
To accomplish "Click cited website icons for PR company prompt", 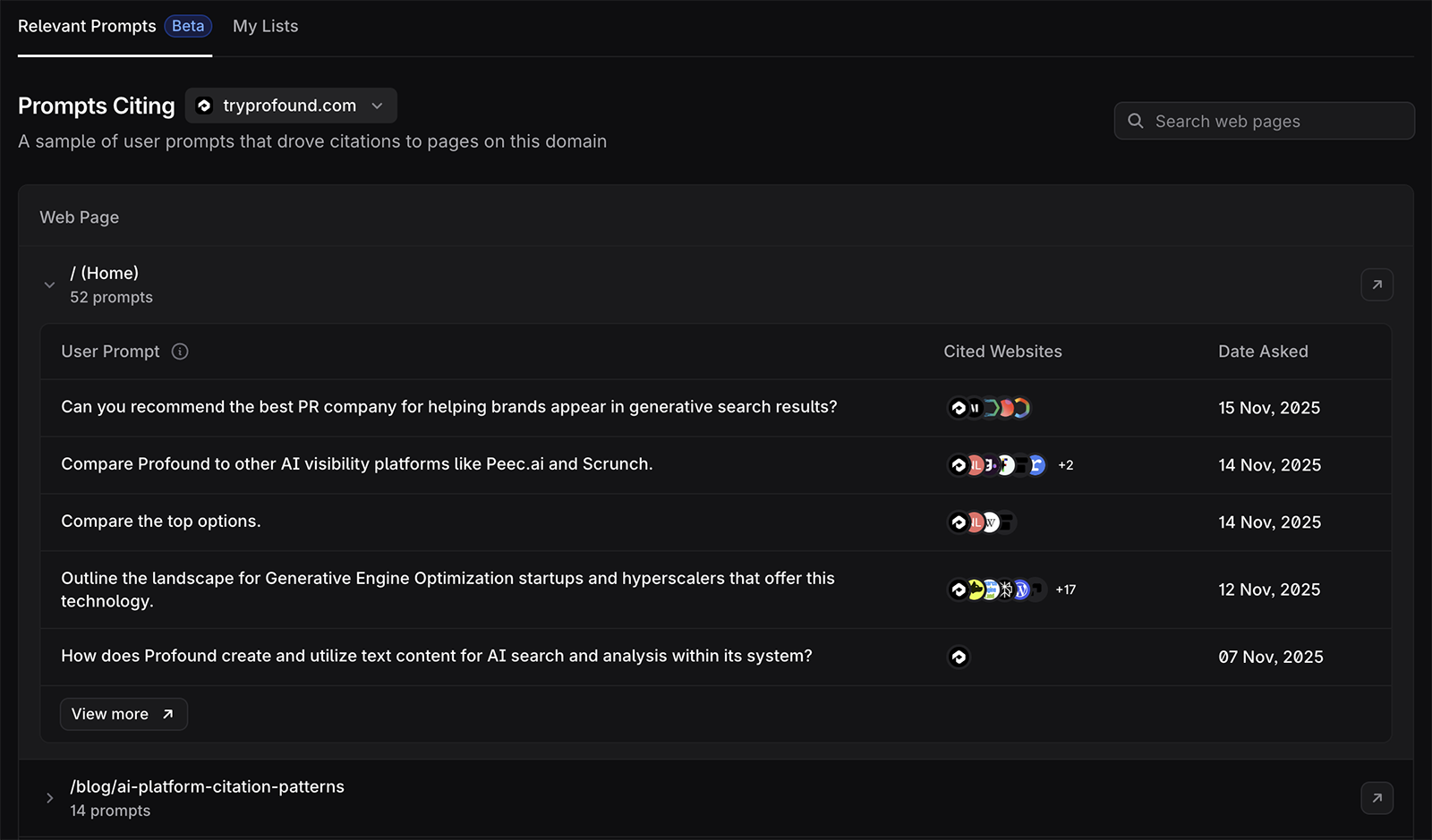I will point(989,408).
